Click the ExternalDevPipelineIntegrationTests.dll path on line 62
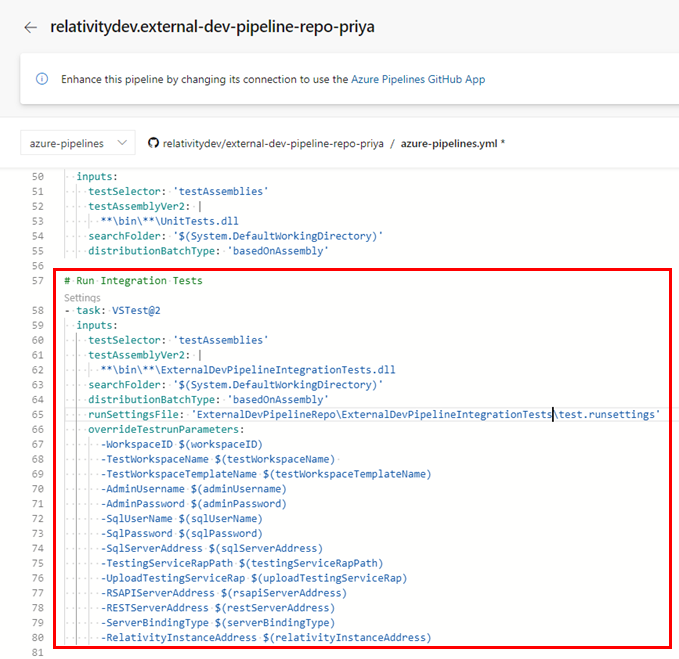The image size is (679, 659). coord(248,370)
